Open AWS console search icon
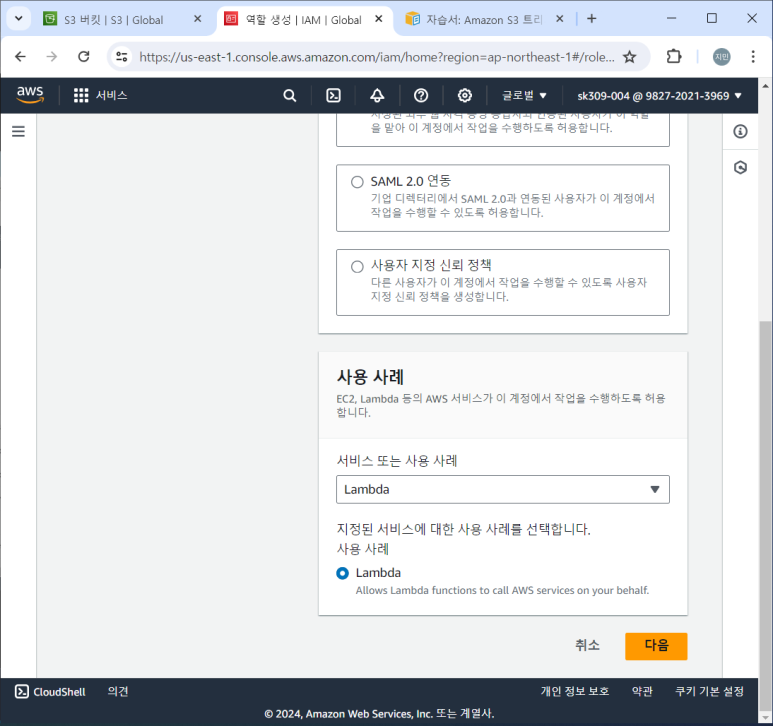The width and height of the screenshot is (773, 726). point(290,96)
